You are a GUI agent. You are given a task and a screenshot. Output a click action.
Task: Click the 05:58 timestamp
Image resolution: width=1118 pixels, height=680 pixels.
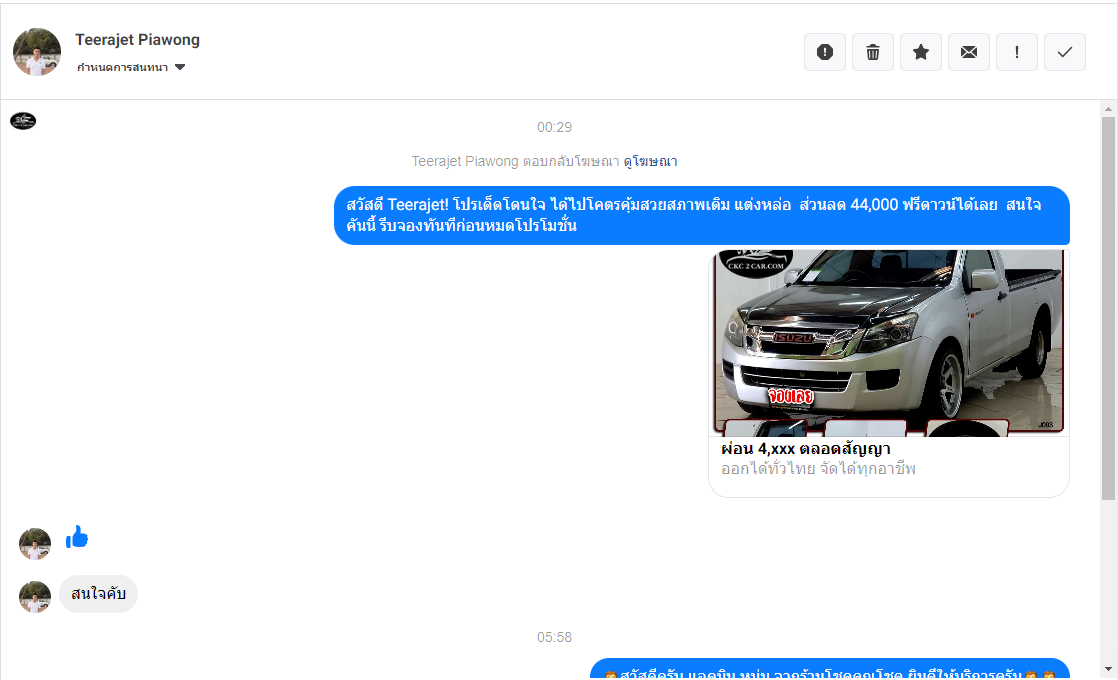(554, 637)
